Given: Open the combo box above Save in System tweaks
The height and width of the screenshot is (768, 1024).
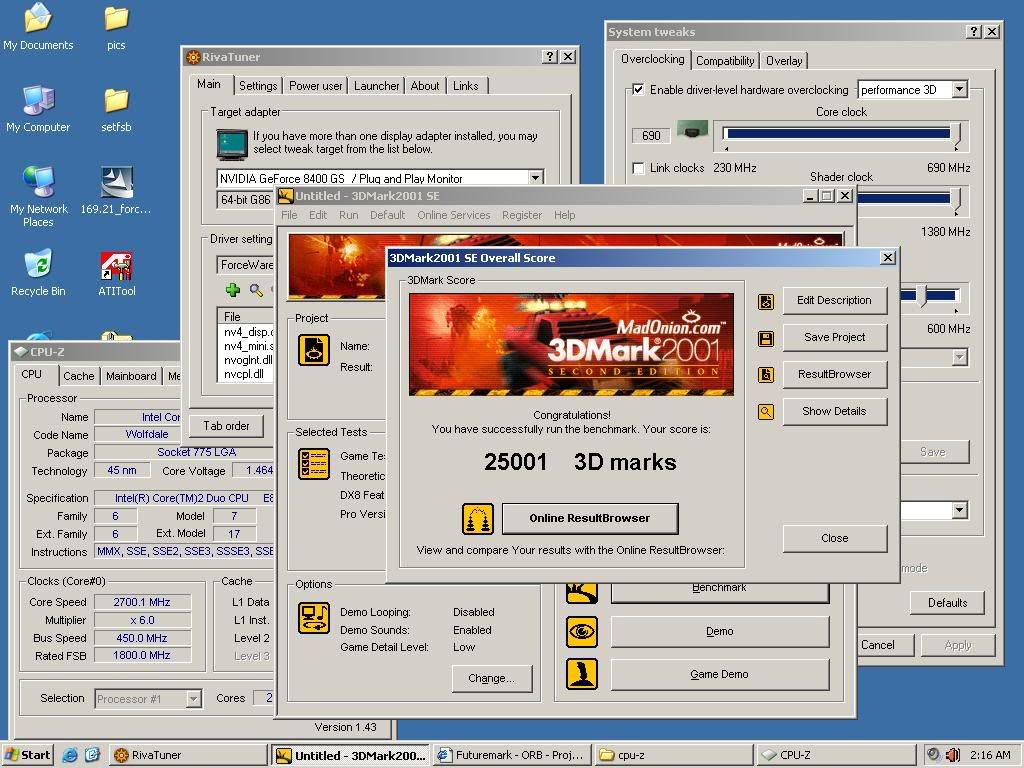Looking at the screenshot, I should [959, 357].
